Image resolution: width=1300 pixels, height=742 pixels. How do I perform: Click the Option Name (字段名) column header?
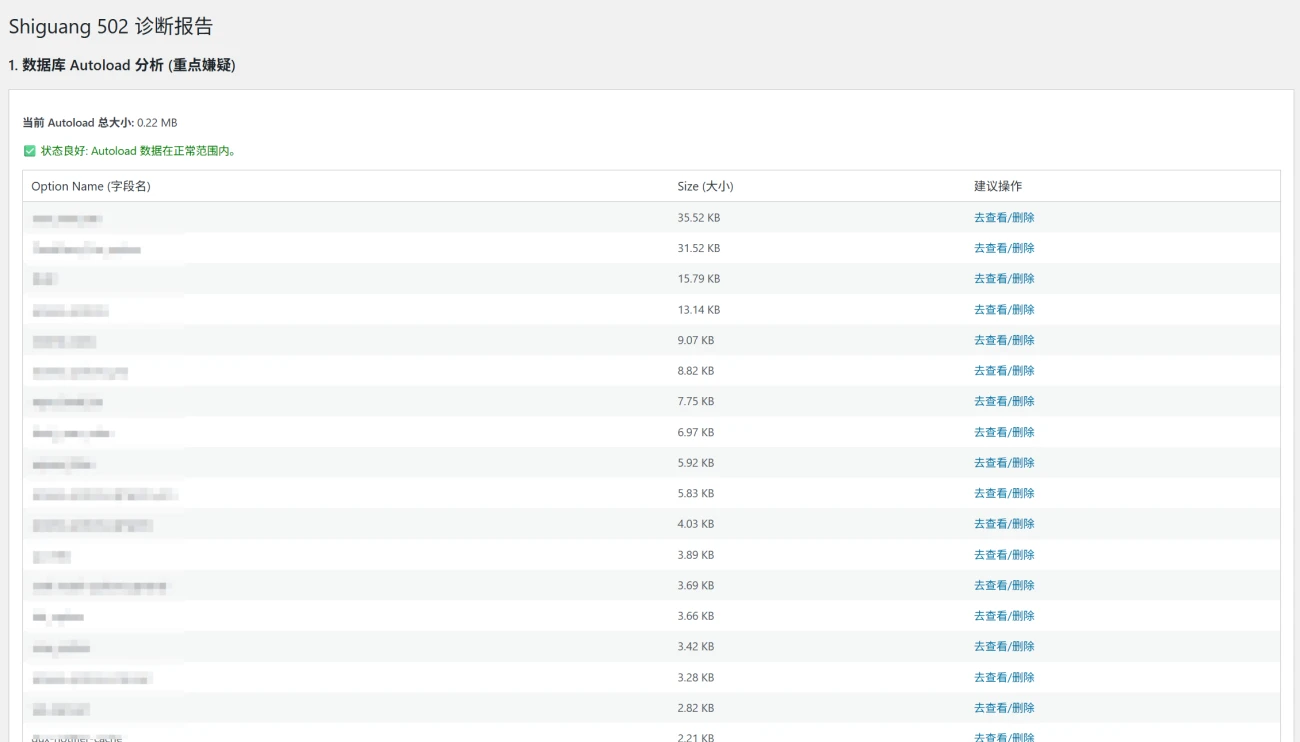(91, 187)
